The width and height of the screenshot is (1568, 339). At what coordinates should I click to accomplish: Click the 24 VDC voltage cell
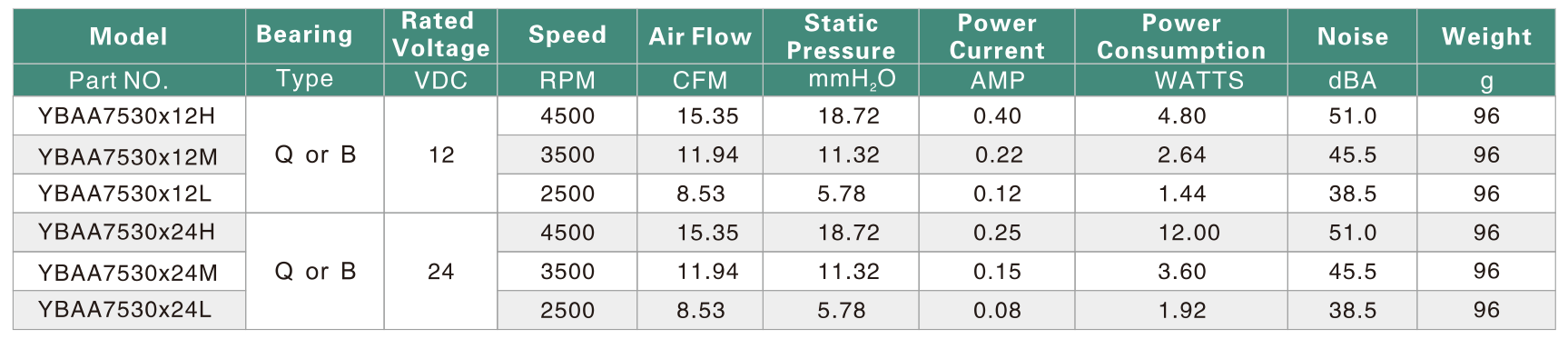(441, 272)
